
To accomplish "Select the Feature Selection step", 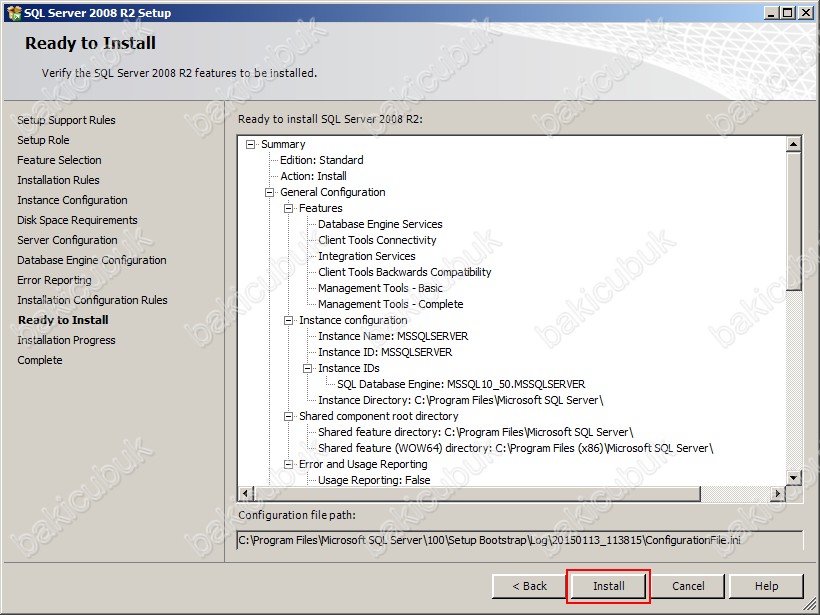I will [59, 160].
